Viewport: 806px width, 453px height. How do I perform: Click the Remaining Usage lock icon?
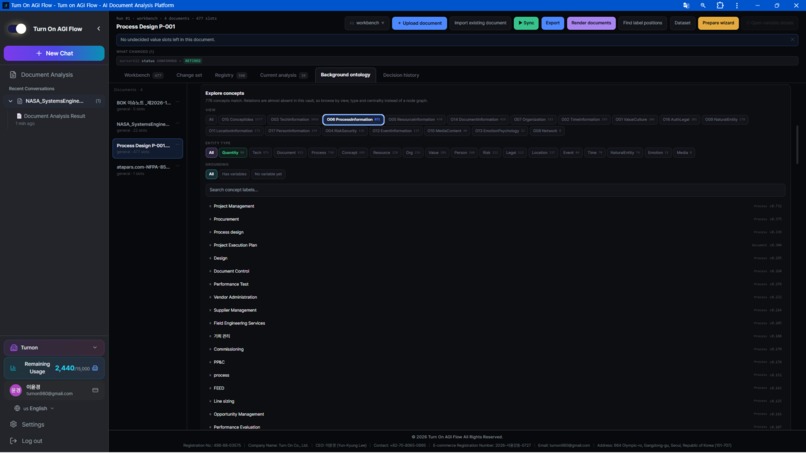[x=95, y=368]
